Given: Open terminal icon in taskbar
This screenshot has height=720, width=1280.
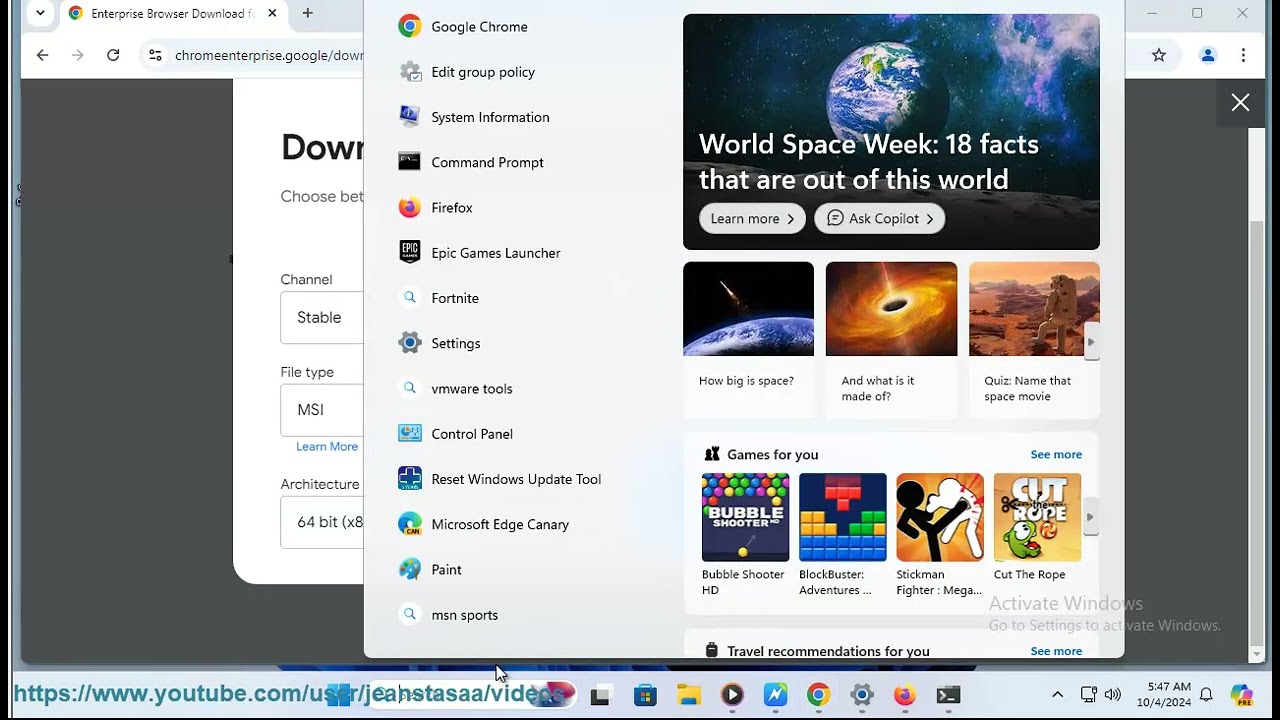Looking at the screenshot, I should point(948,695).
